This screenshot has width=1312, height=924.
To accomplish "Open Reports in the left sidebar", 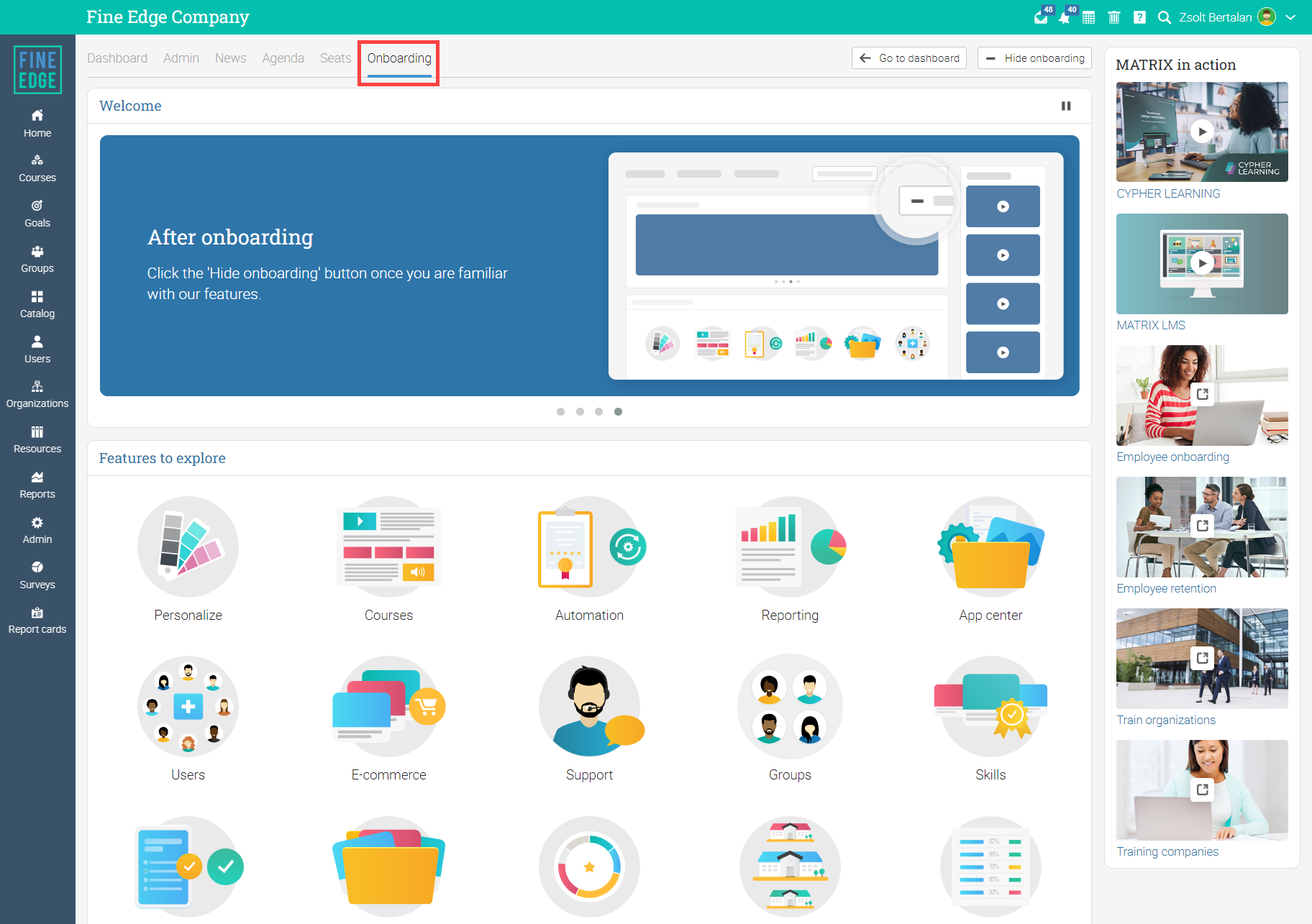I will click(37, 485).
